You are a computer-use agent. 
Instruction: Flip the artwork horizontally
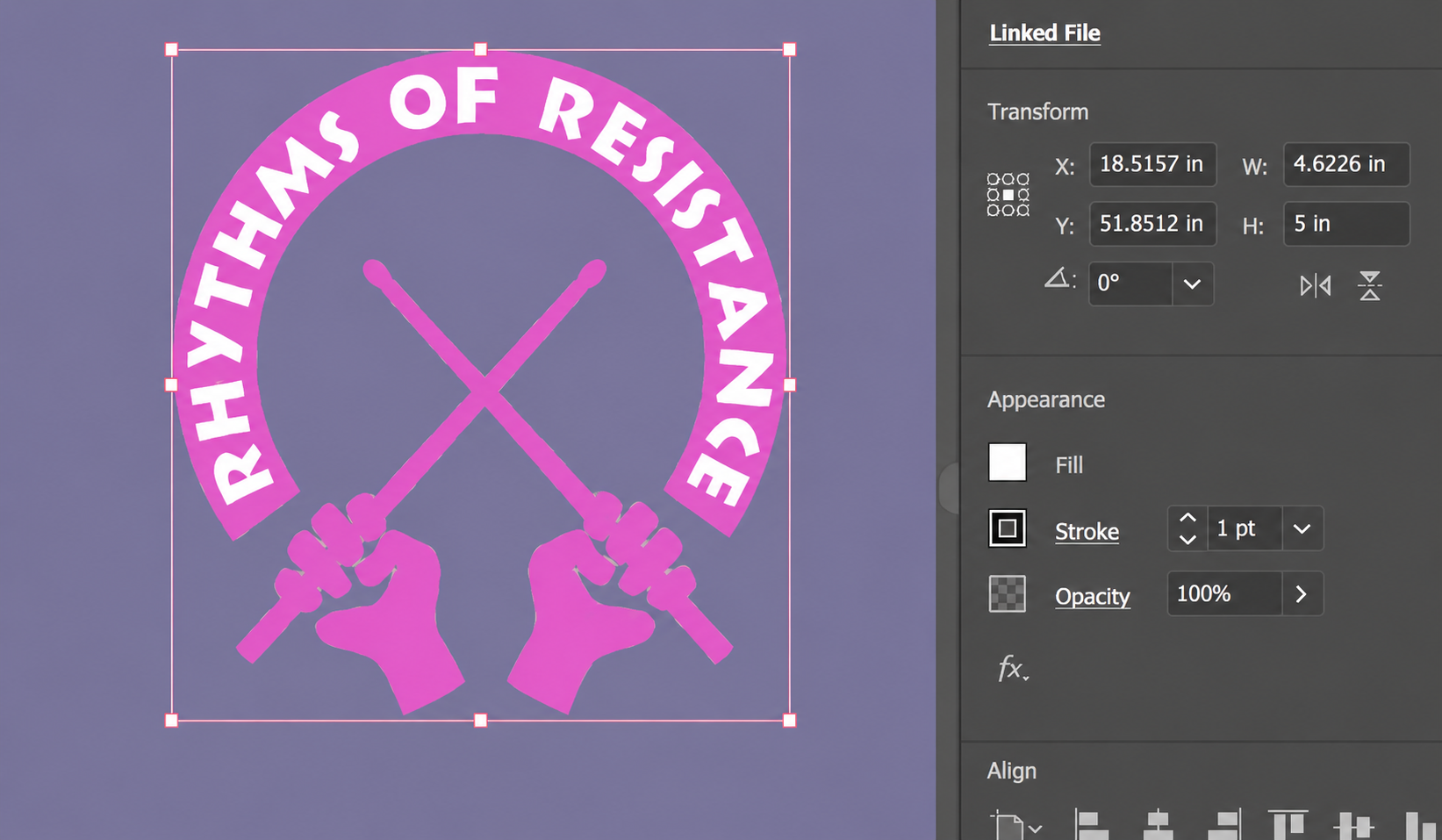coord(1315,285)
